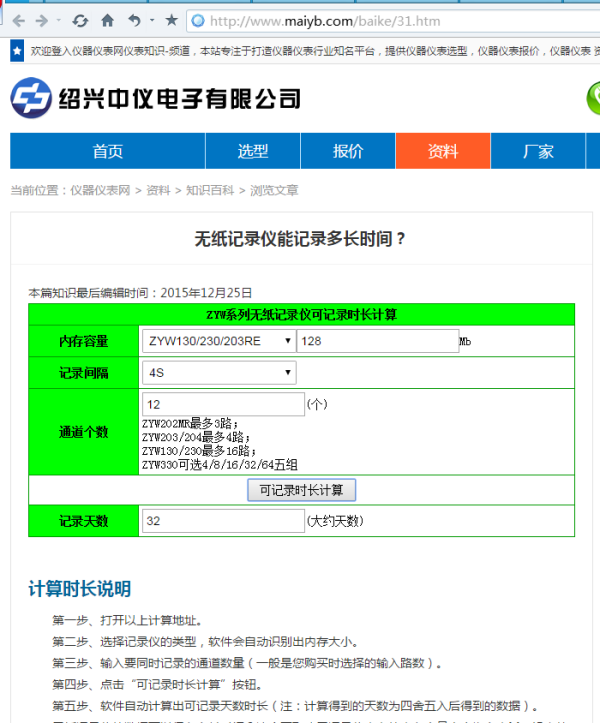Click the record days field showing 32
The height and width of the screenshot is (723, 600).
[x=223, y=521]
